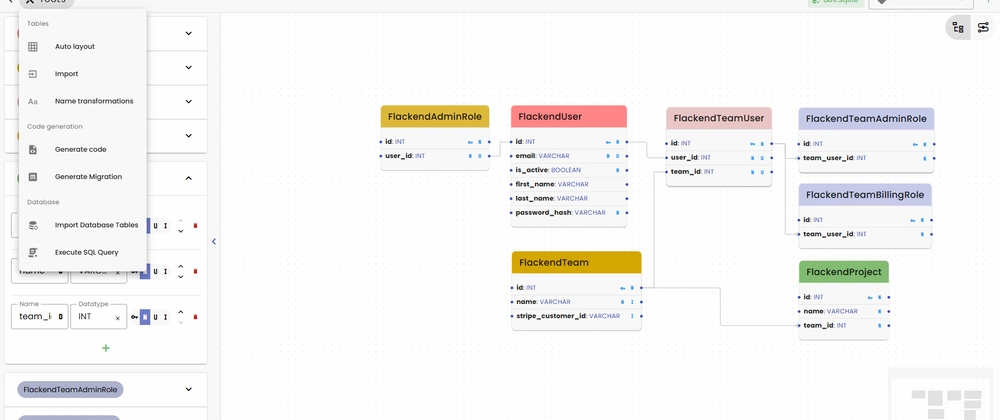Click user_id: INT in FlackendAdminRole

[435, 156]
